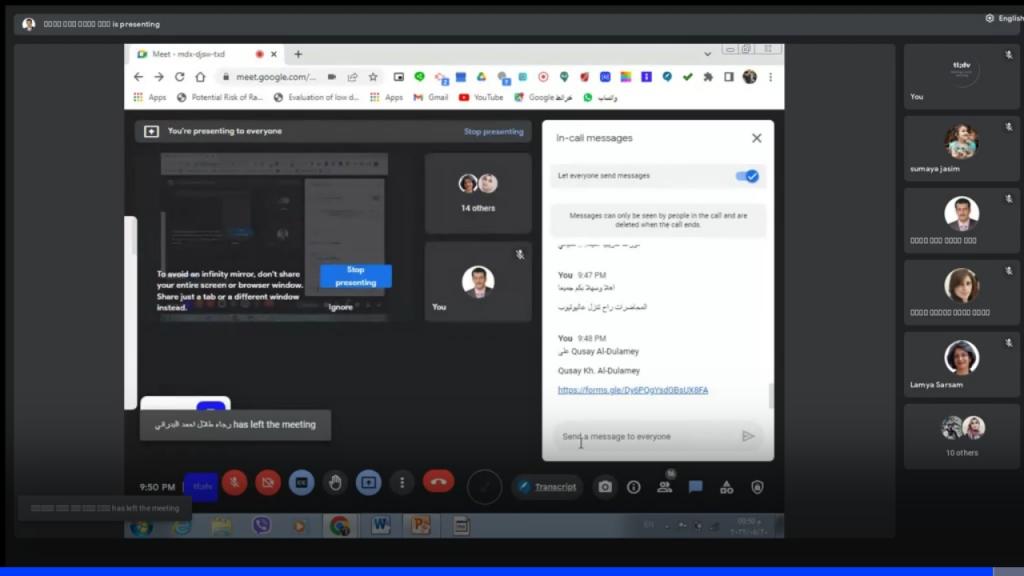Toggle 'Let everyone send messages' switch
This screenshot has height=576, width=1024.
click(x=747, y=176)
